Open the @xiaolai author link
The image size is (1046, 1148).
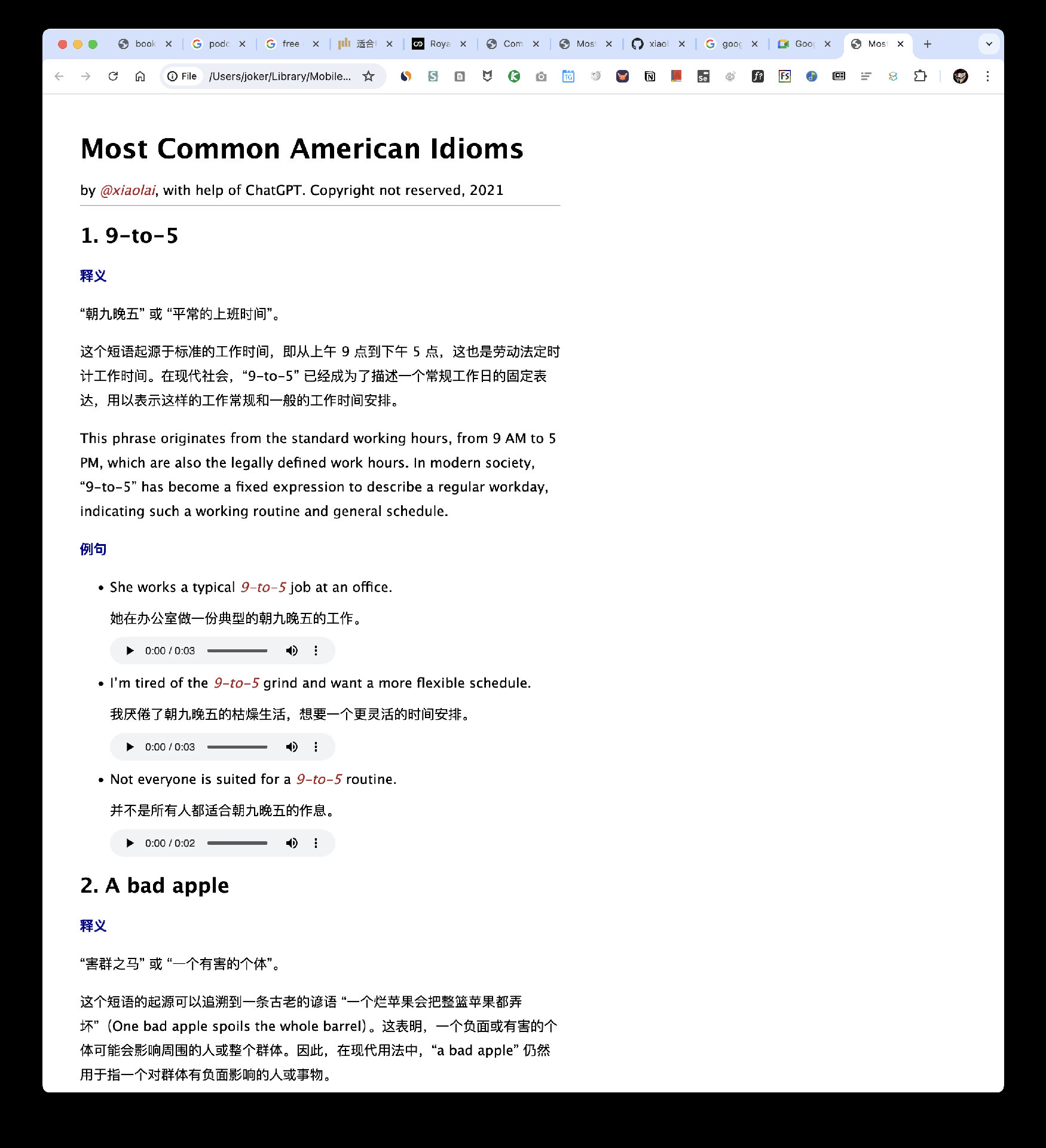coord(128,190)
